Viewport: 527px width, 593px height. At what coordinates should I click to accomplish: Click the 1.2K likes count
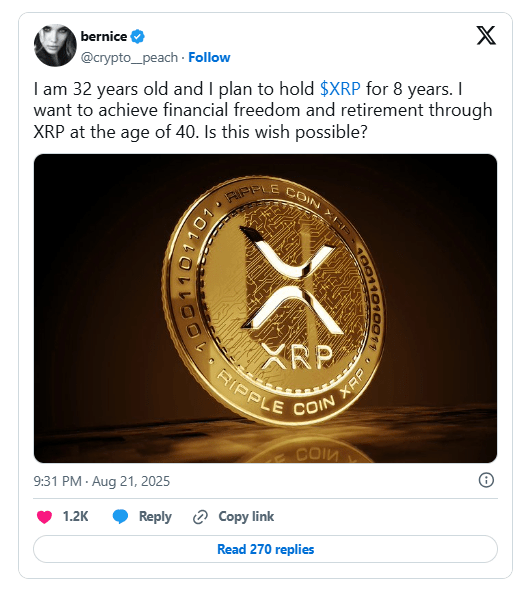[x=75, y=517]
